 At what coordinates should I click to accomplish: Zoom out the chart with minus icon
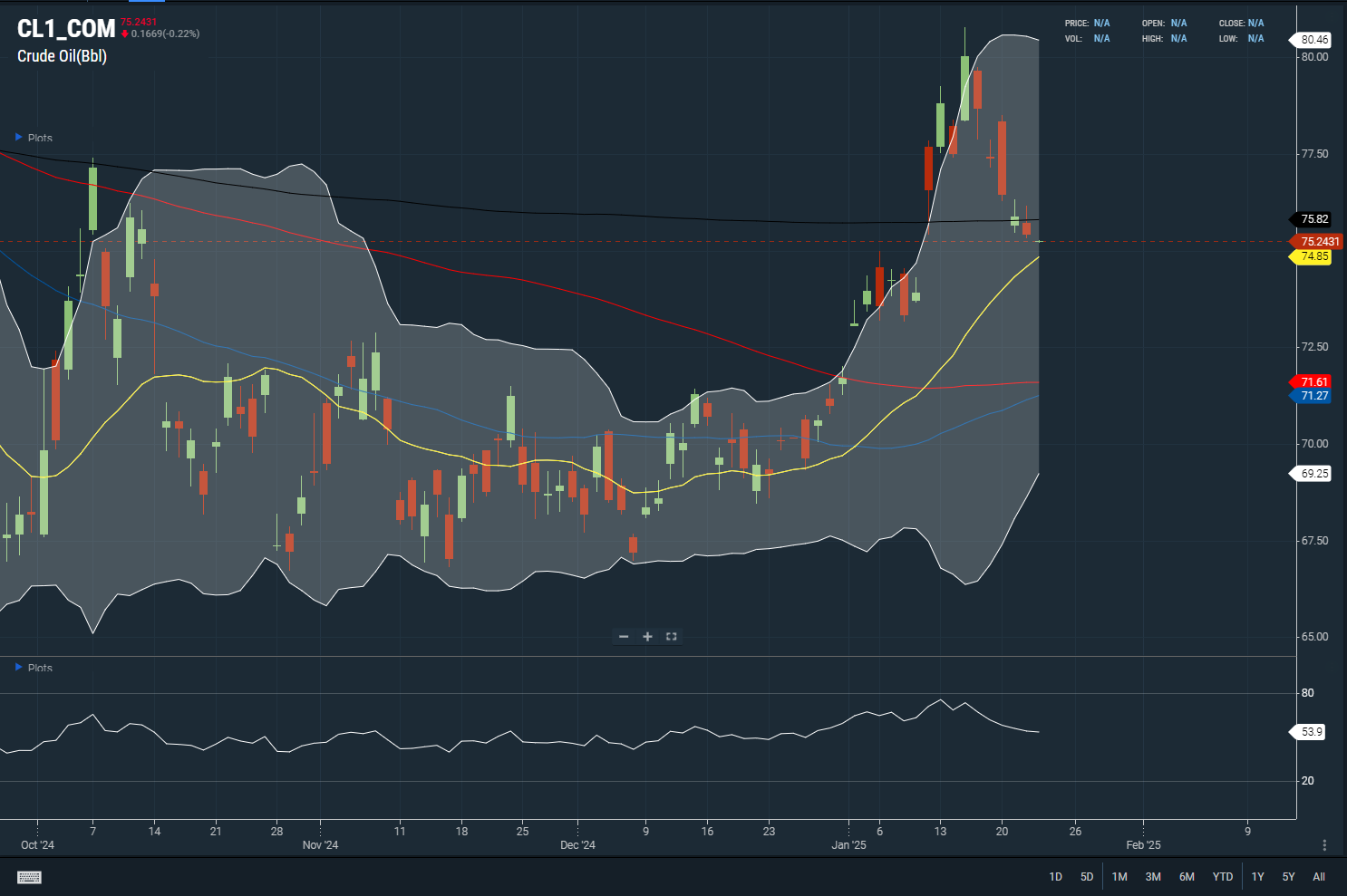click(624, 637)
